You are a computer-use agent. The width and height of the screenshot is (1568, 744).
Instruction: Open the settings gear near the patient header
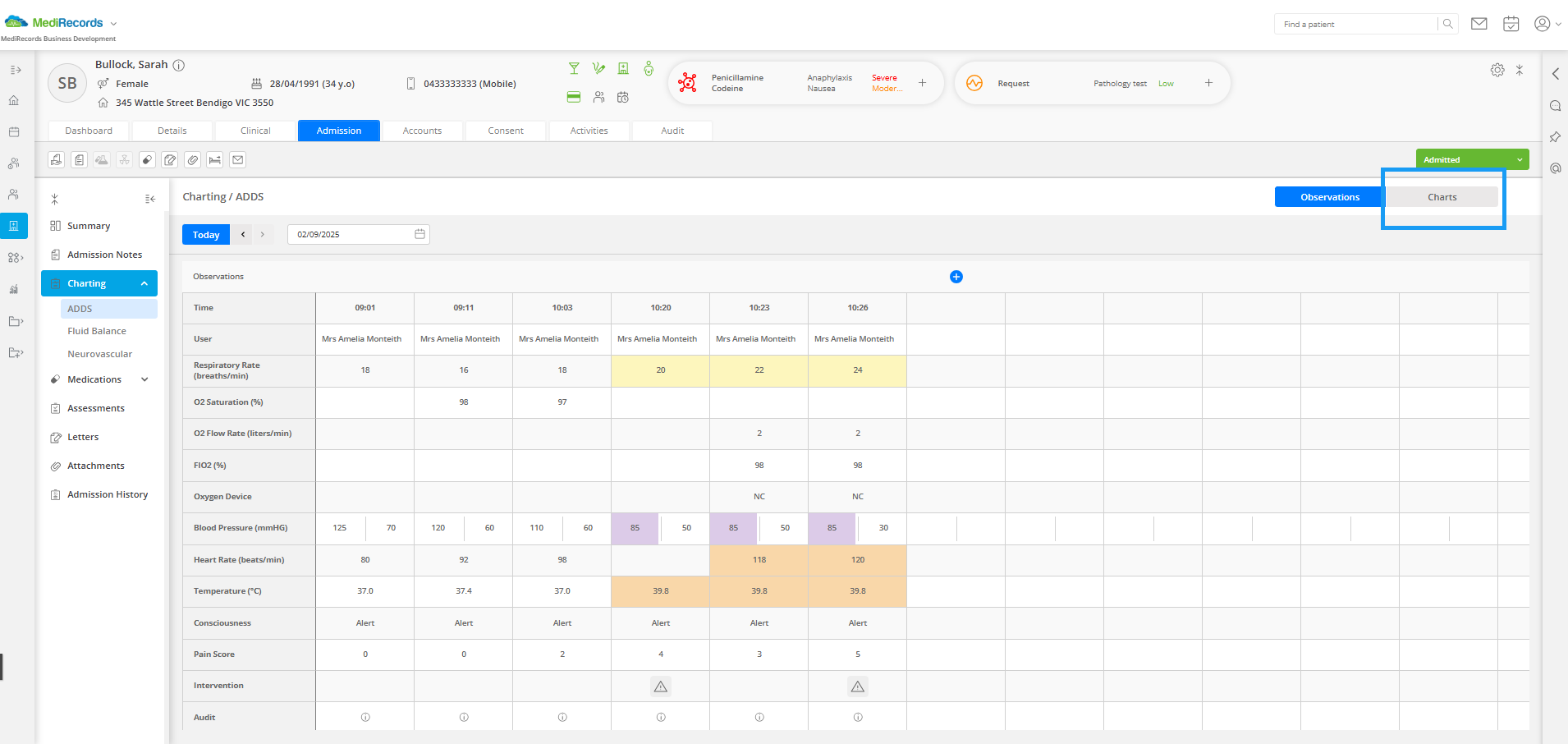tap(1497, 70)
